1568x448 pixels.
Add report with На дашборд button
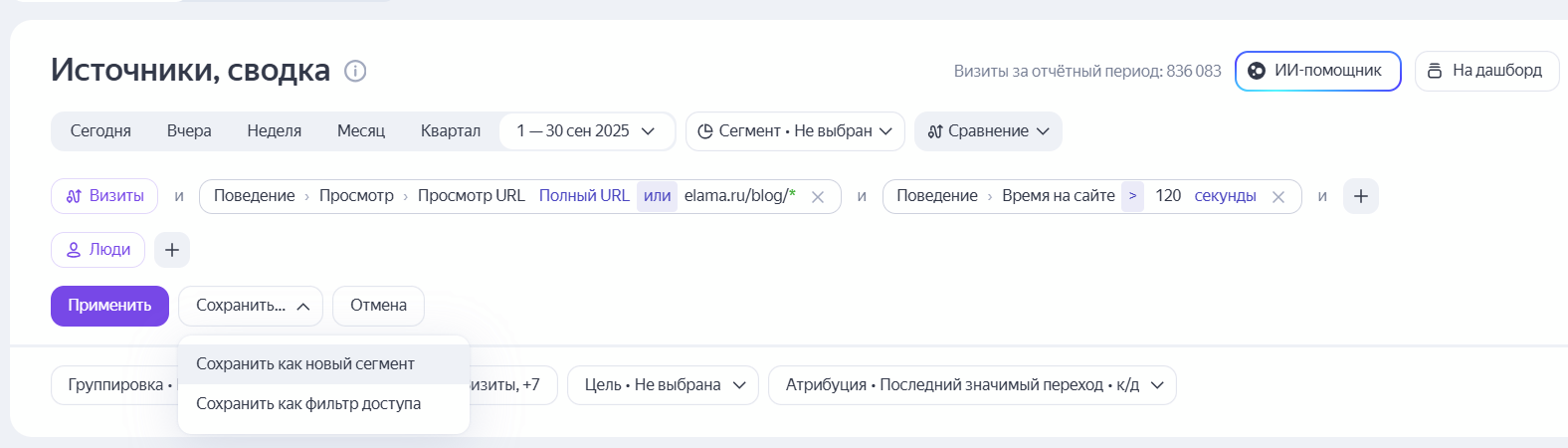[x=1486, y=71]
